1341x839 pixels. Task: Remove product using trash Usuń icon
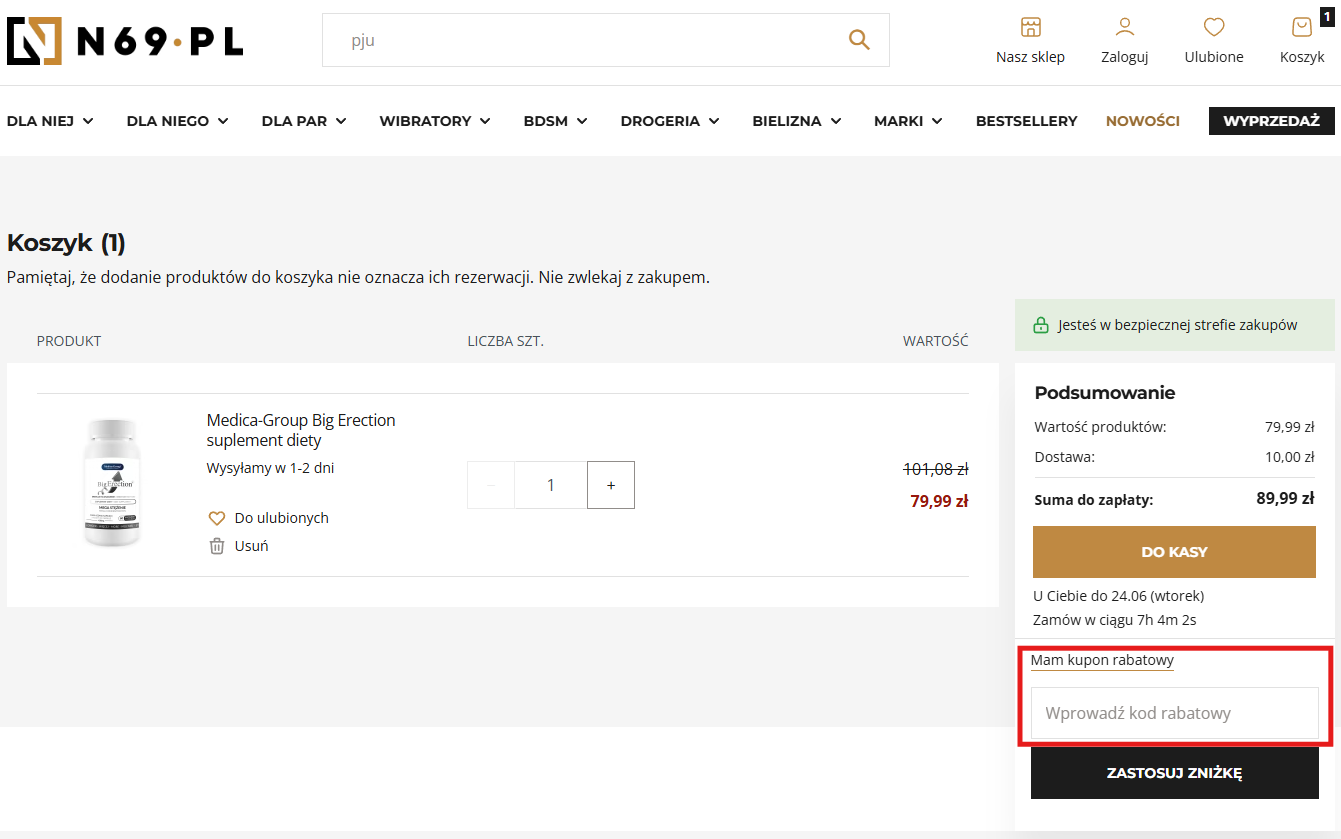pos(217,546)
